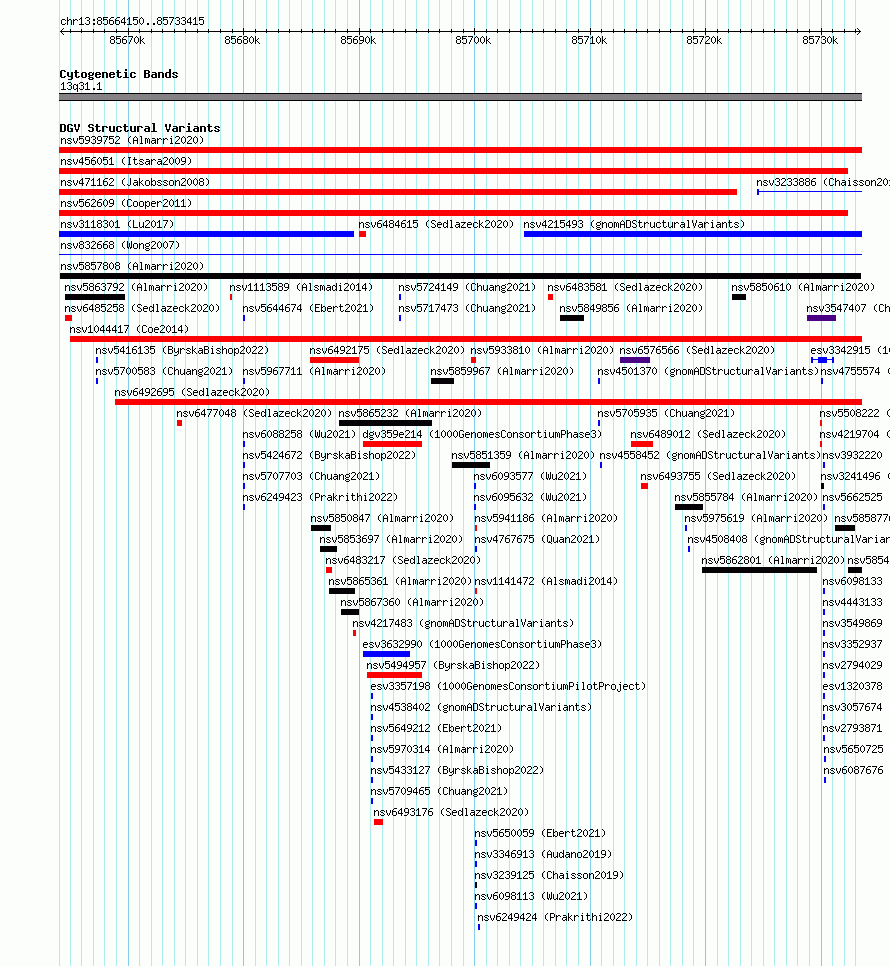Select the nsv832668 (Wong2007) label
Screen dimensions: 890x966
120,245
